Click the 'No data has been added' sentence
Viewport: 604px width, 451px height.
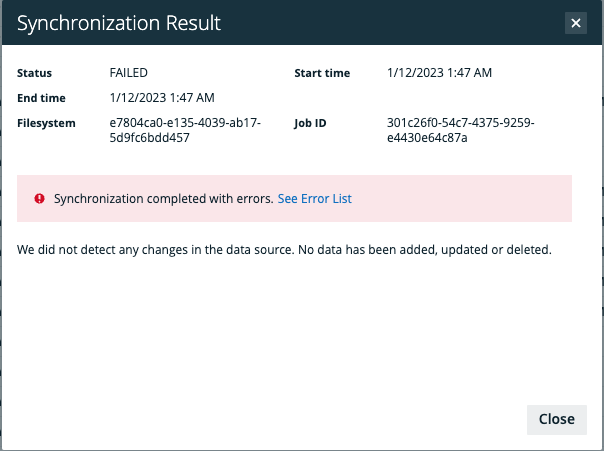click(440, 249)
